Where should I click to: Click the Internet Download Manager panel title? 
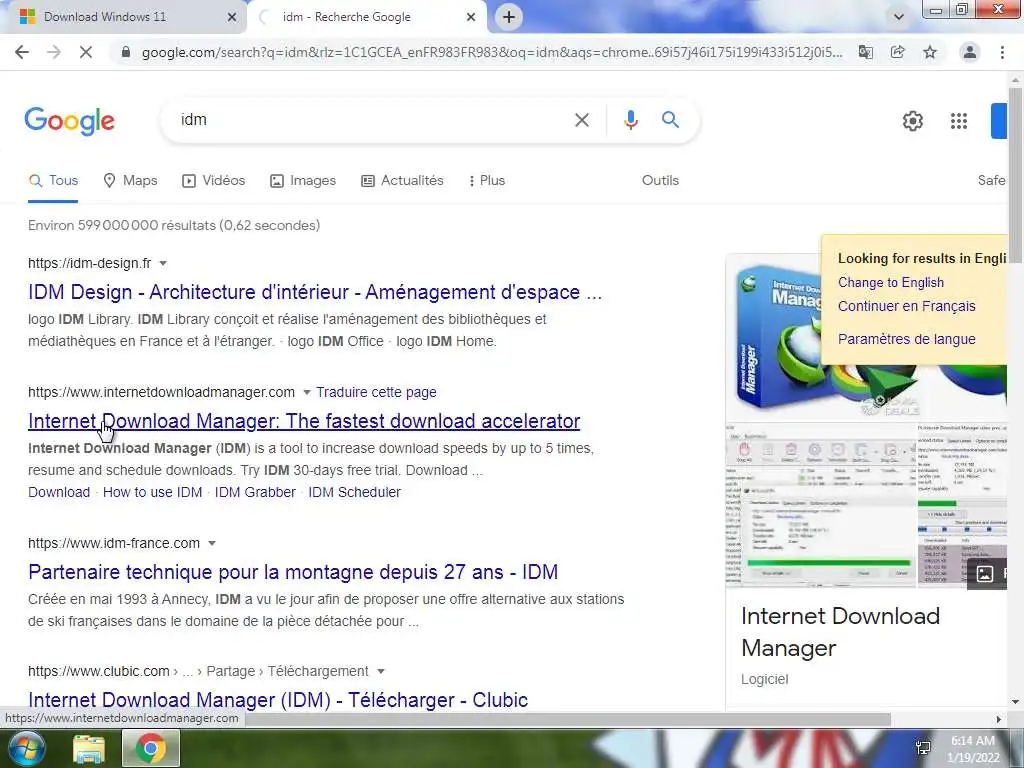click(x=840, y=632)
